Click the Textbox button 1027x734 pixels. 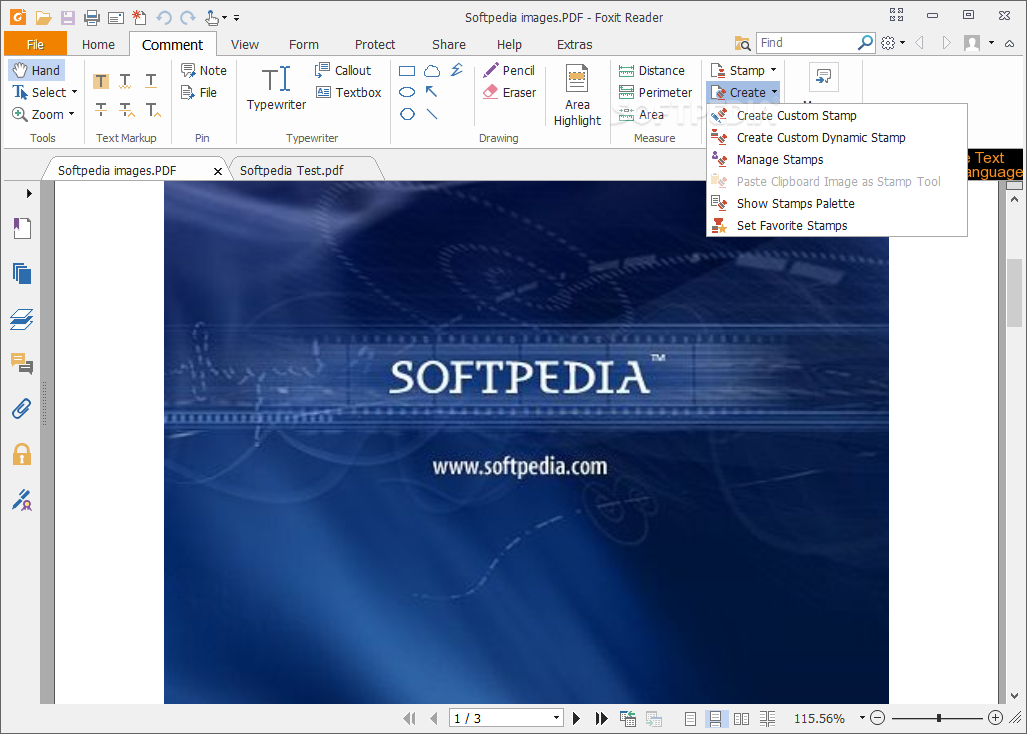tap(348, 92)
